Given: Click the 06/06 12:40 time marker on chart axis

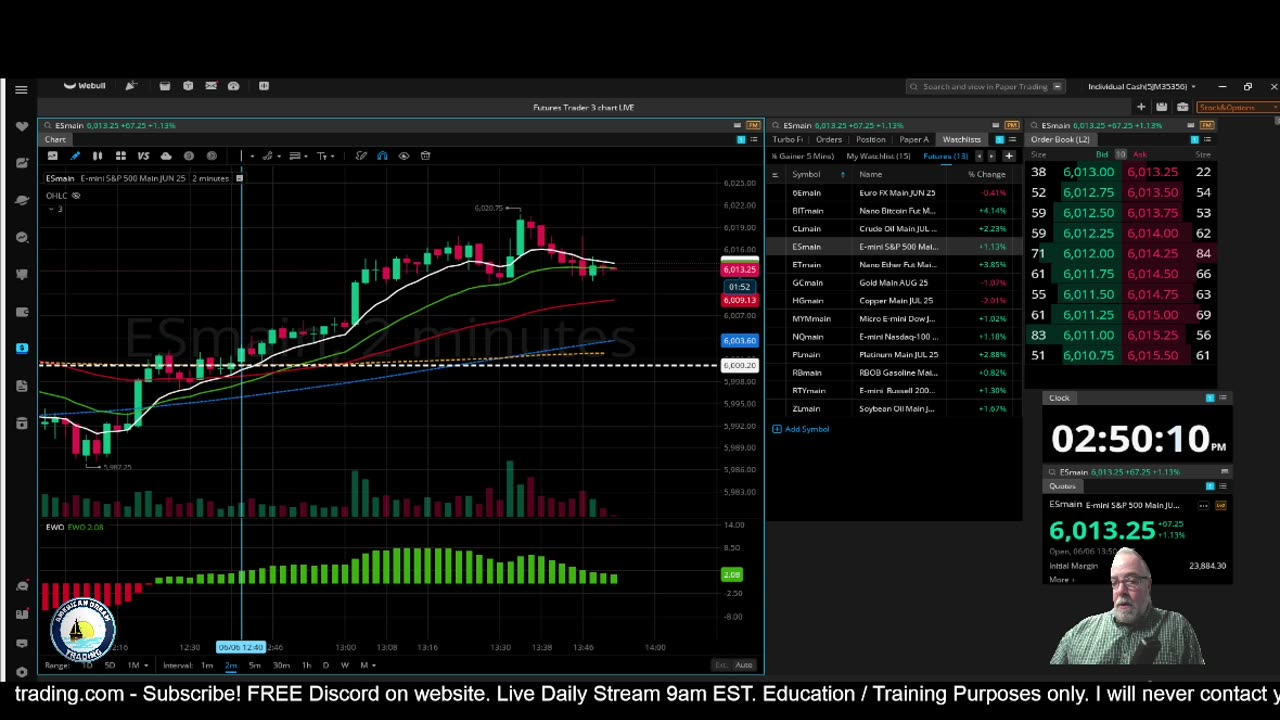Looking at the screenshot, I should [x=241, y=648].
